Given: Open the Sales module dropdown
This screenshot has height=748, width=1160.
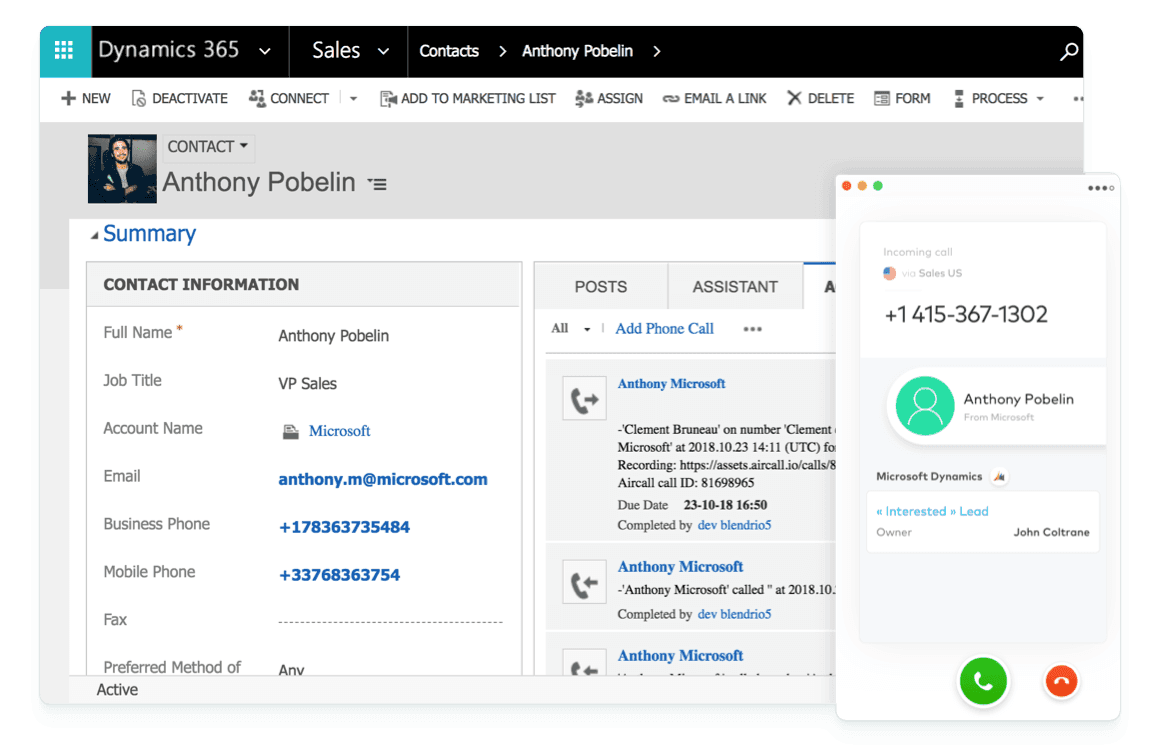Looking at the screenshot, I should coord(383,51).
